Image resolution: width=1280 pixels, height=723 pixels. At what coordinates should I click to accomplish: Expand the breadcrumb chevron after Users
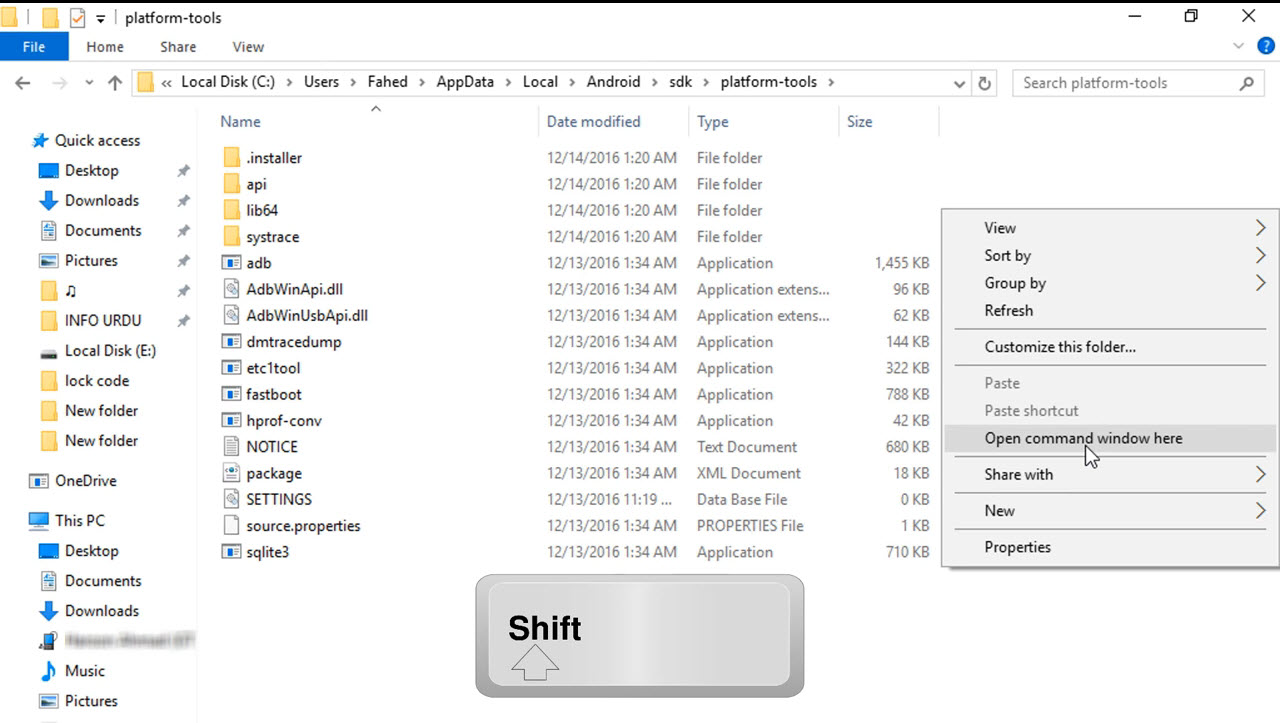click(353, 82)
